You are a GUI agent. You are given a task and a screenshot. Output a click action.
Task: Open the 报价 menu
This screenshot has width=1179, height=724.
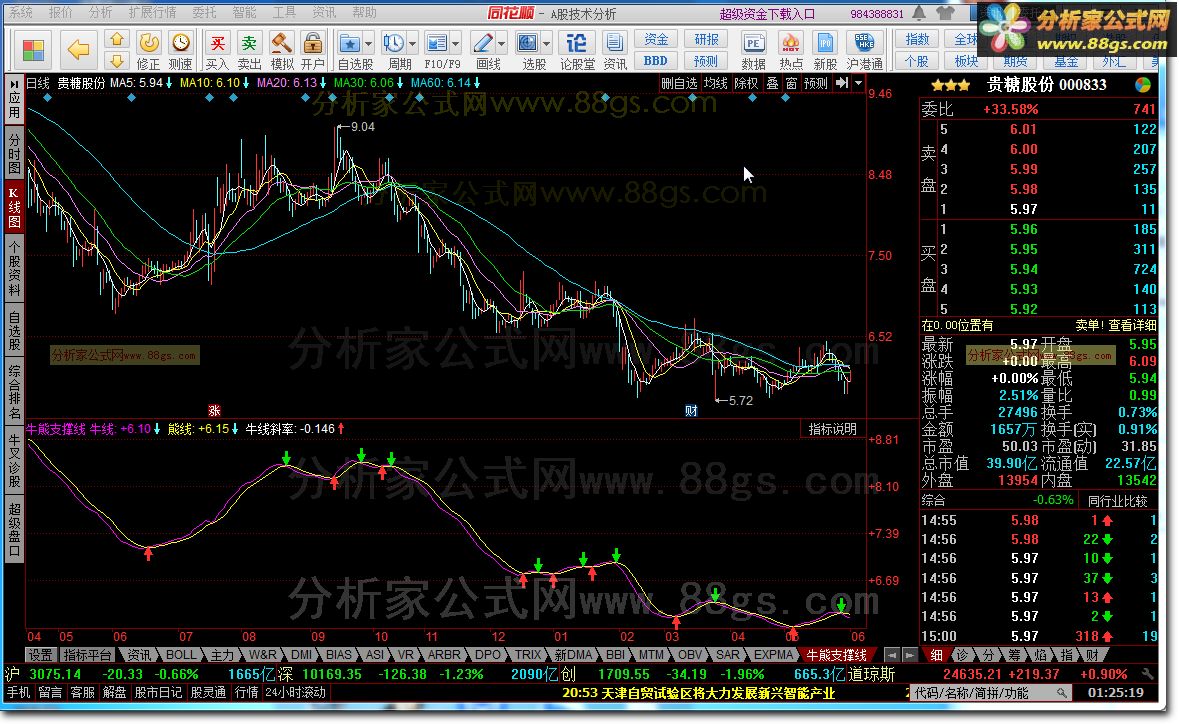[60, 12]
